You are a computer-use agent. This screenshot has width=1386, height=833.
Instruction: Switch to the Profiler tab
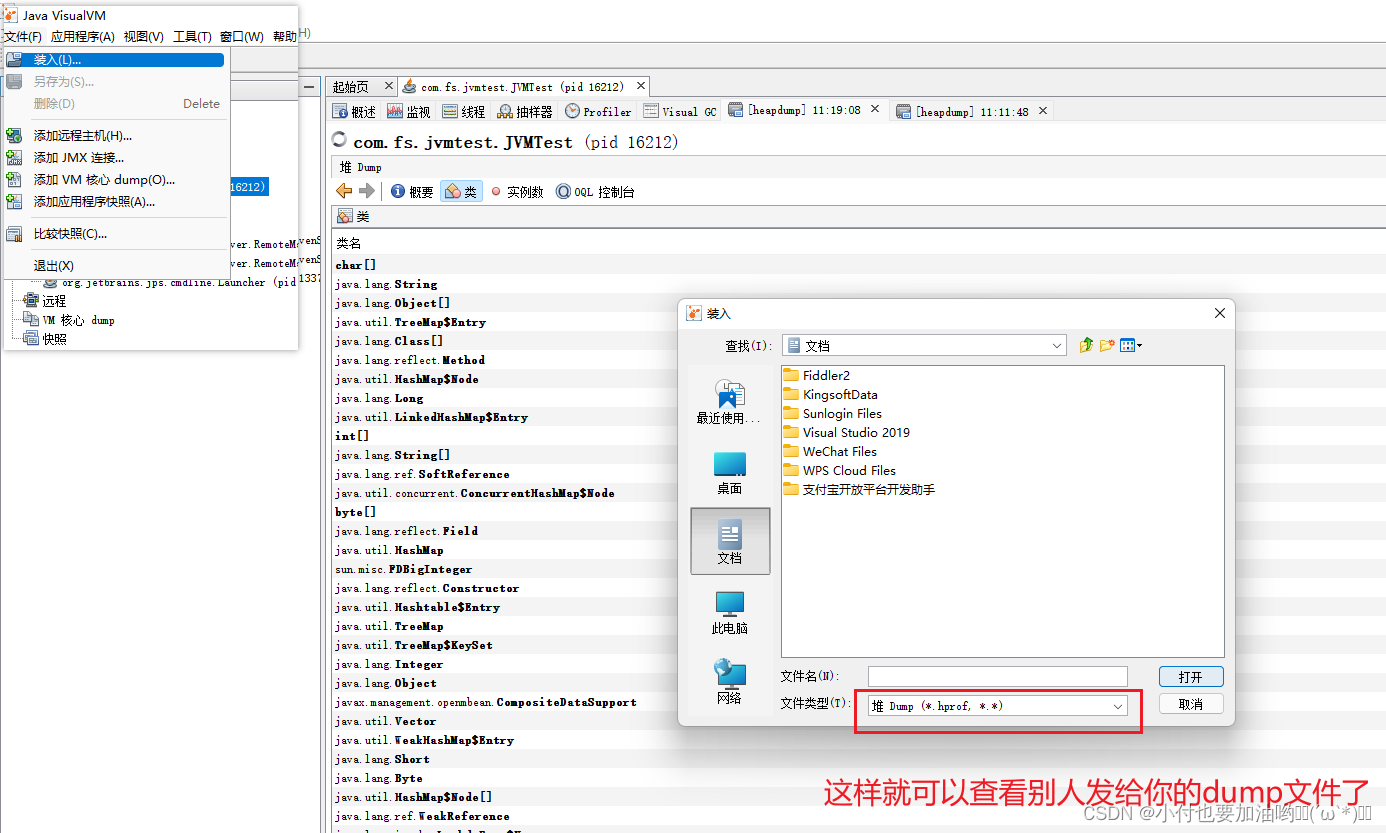(x=598, y=112)
